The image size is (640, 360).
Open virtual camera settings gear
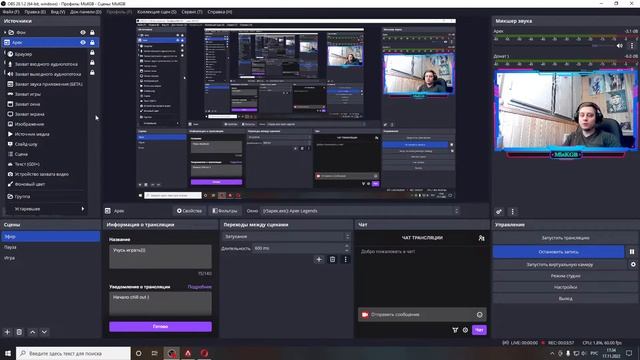(633, 264)
